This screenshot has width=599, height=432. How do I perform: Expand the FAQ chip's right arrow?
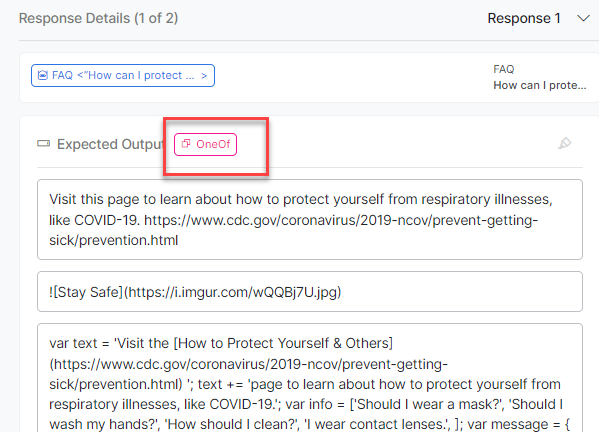tap(204, 76)
